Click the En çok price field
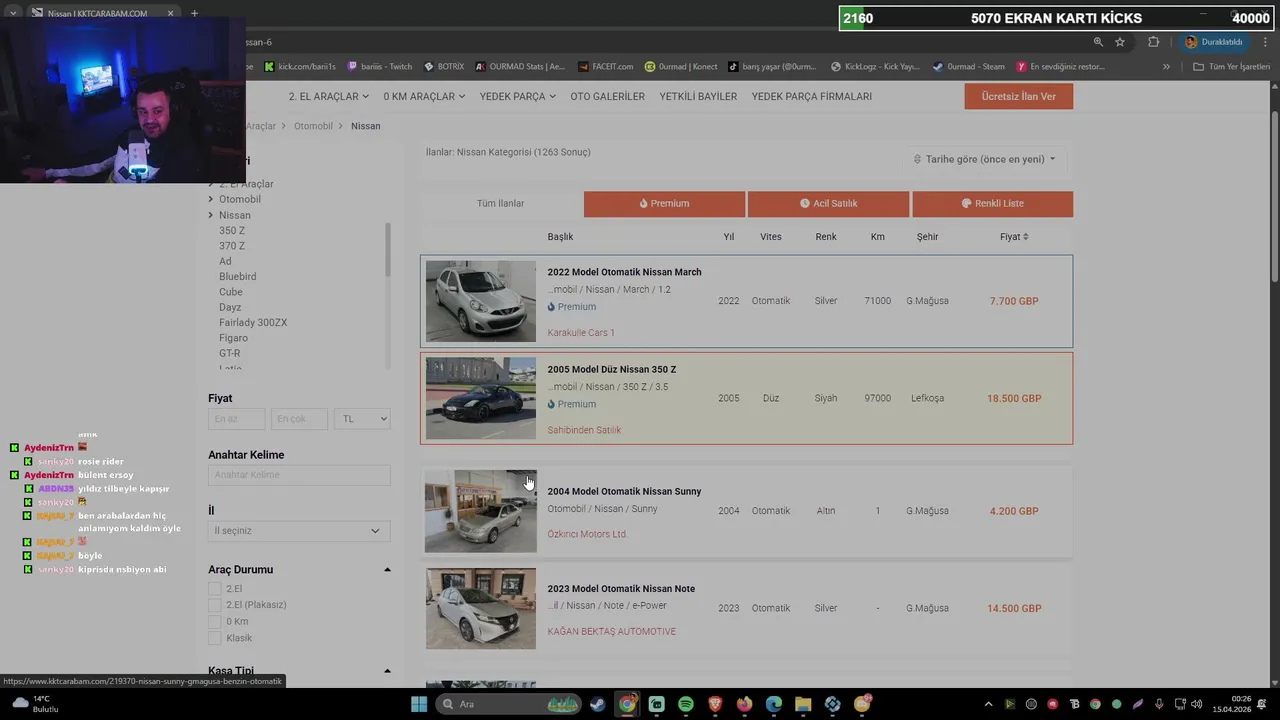Image resolution: width=1280 pixels, height=720 pixels. (x=298, y=419)
